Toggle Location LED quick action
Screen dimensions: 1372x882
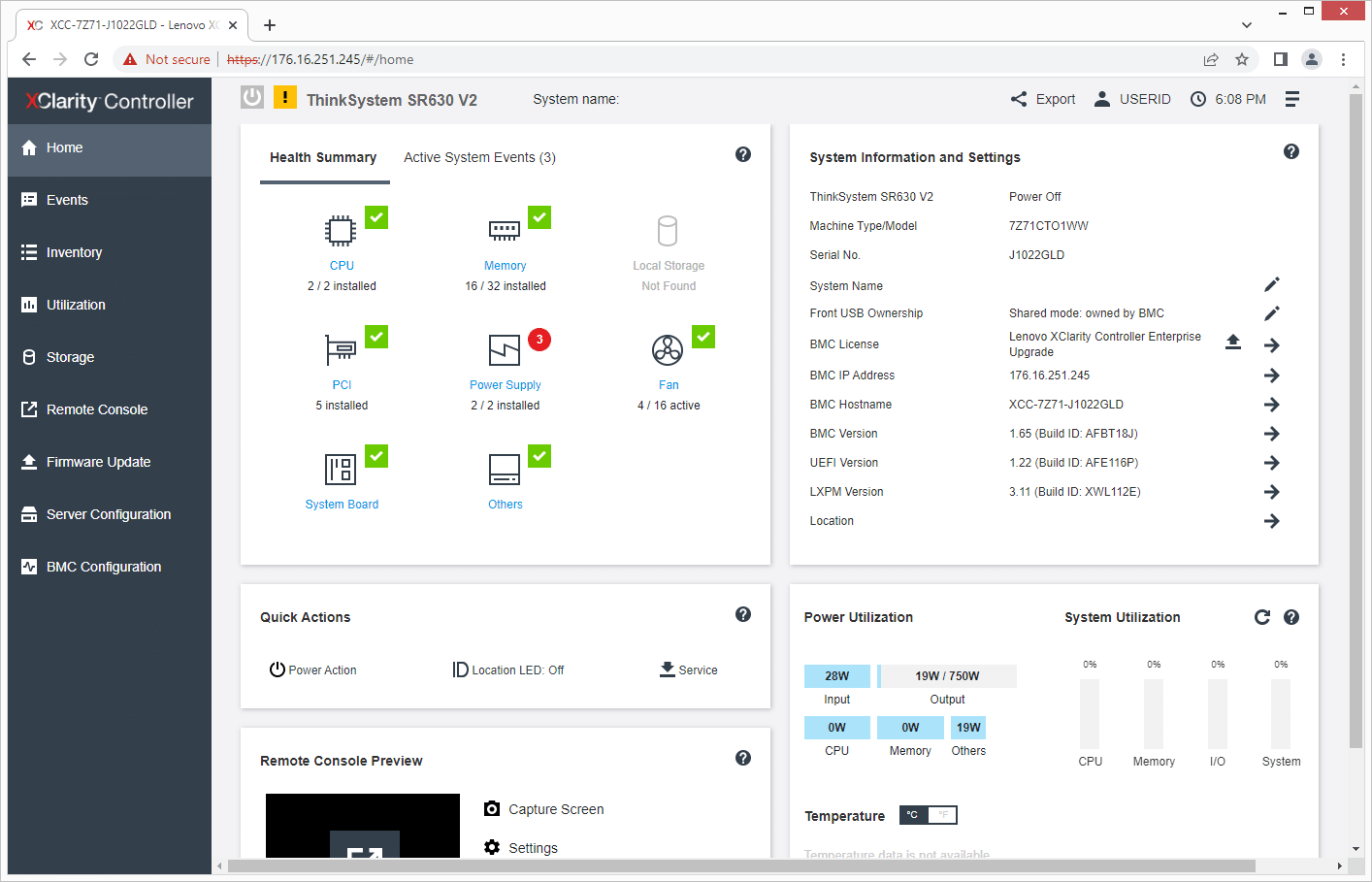click(508, 670)
